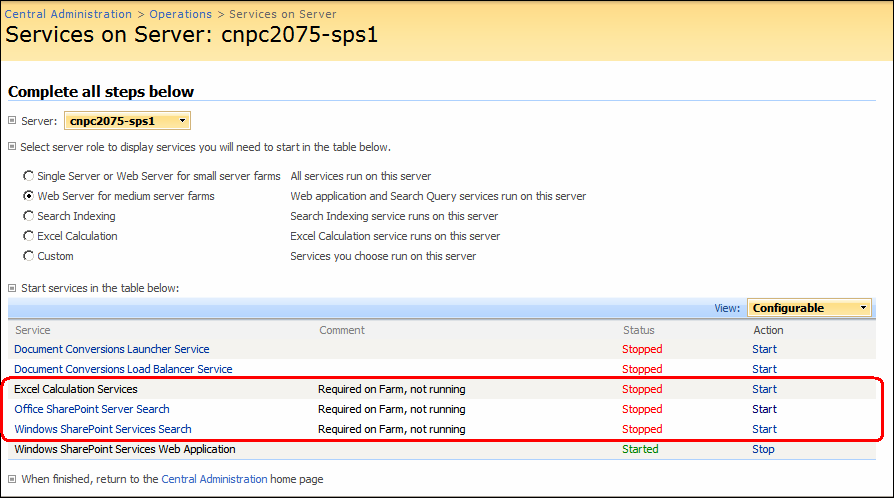Collapse the Server step expander icon

pos(12,120)
